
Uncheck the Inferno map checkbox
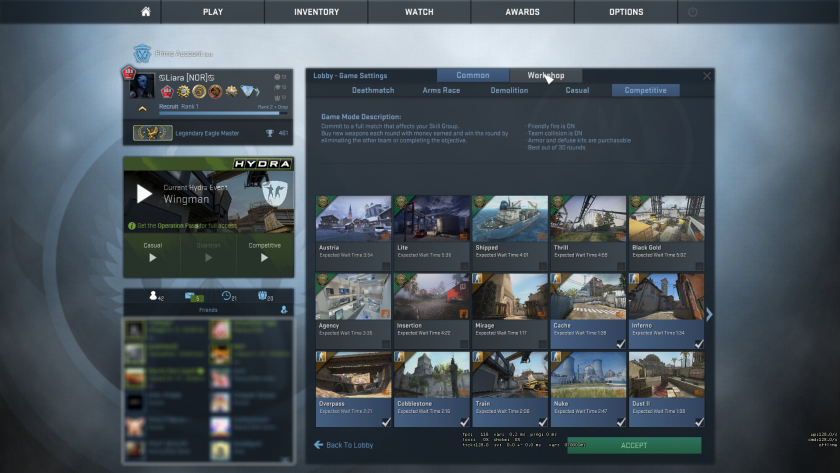699,344
